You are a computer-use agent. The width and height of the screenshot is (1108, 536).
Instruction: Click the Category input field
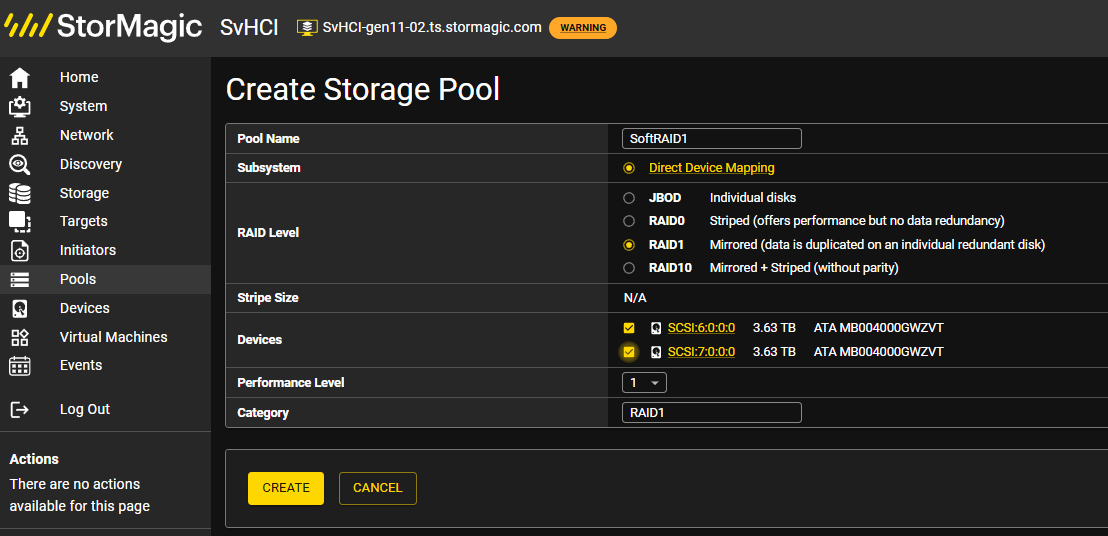pyautogui.click(x=712, y=412)
